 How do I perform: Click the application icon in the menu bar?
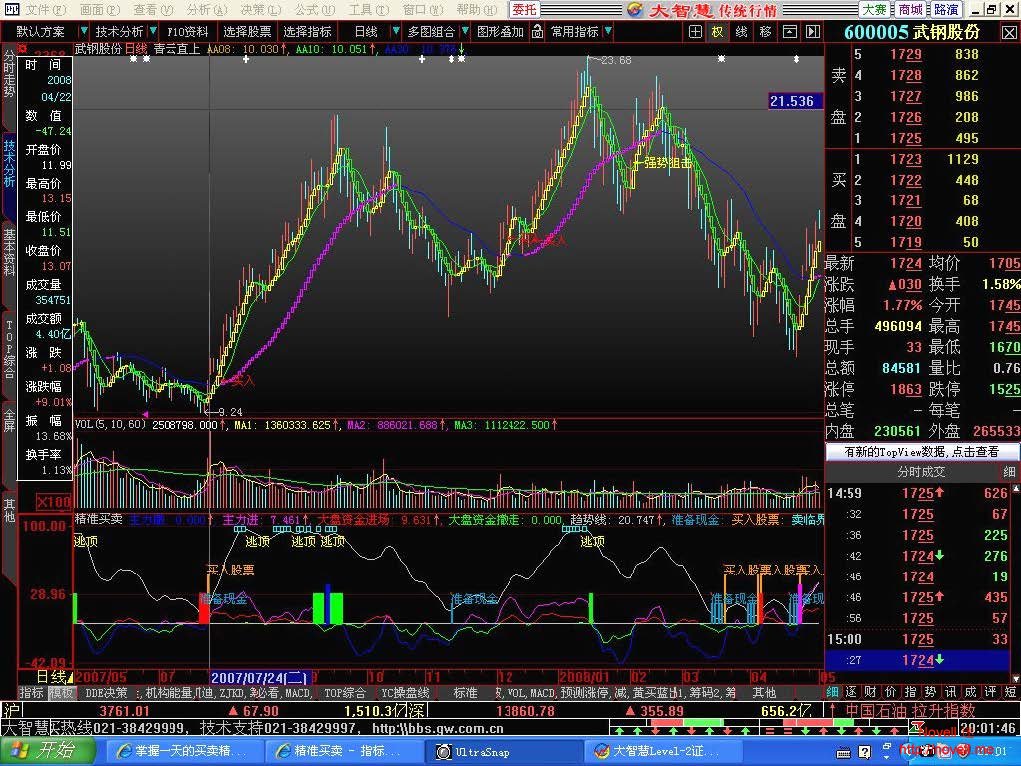[12, 10]
